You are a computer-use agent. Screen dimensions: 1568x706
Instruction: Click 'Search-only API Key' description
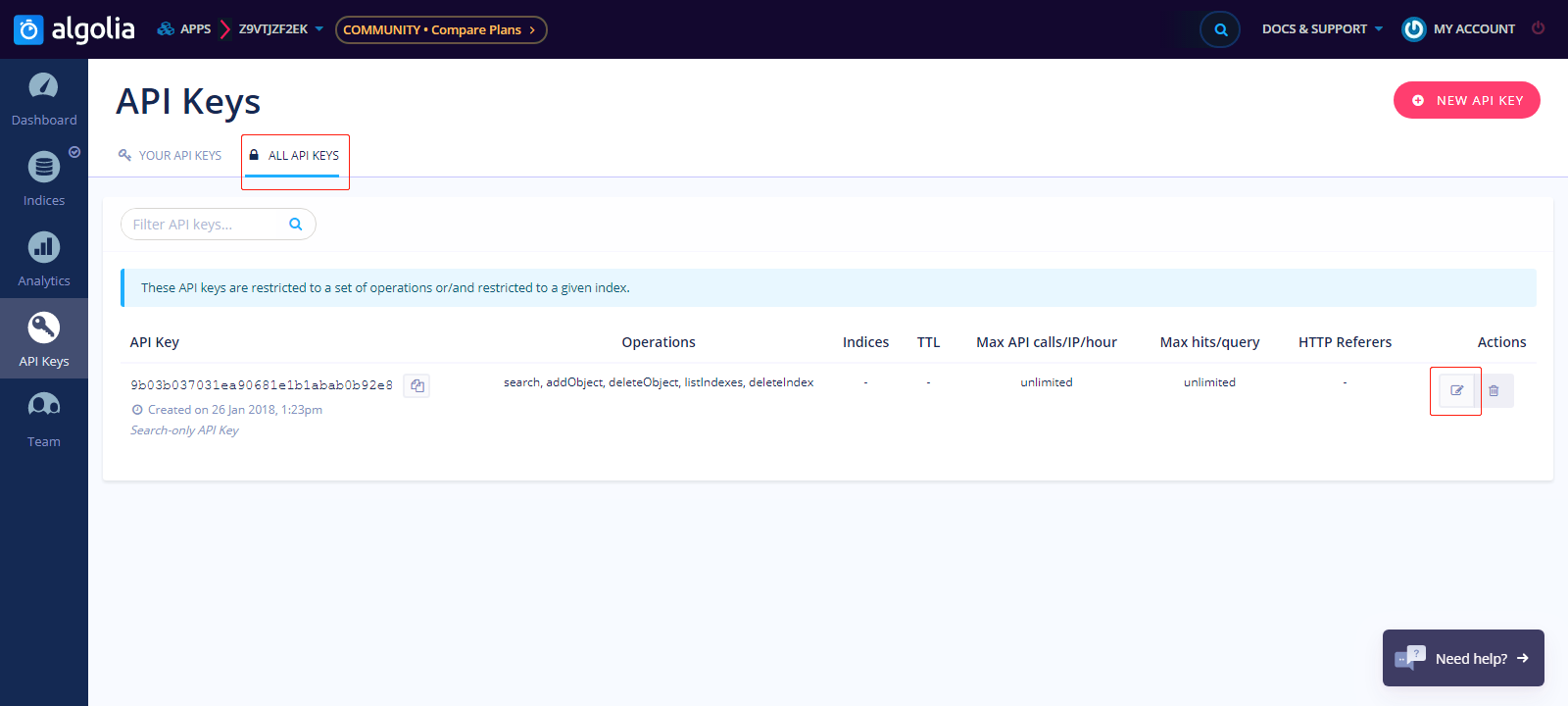tap(184, 430)
